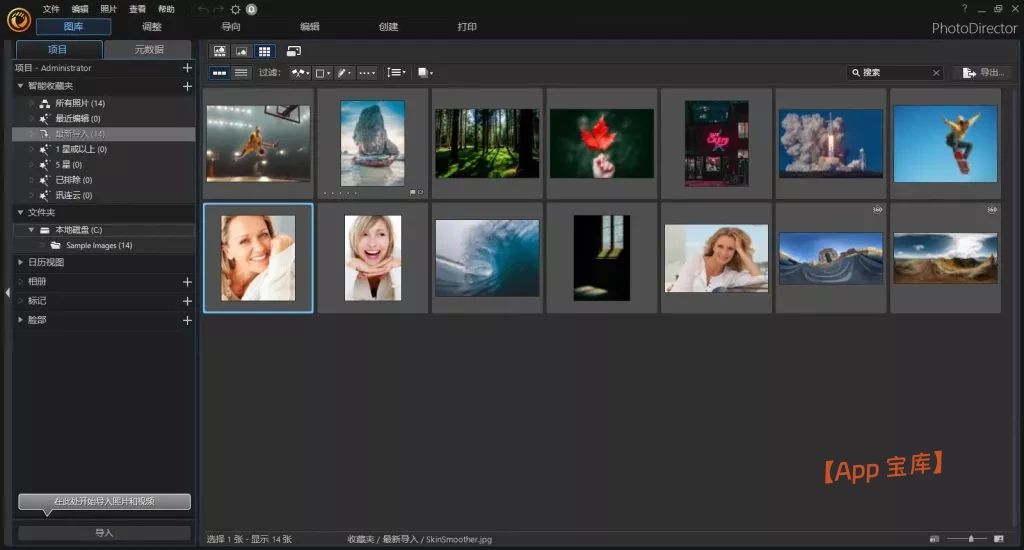Click the notifications bell icon
Viewport: 1024px width, 550px height.
pyautogui.click(x=251, y=9)
